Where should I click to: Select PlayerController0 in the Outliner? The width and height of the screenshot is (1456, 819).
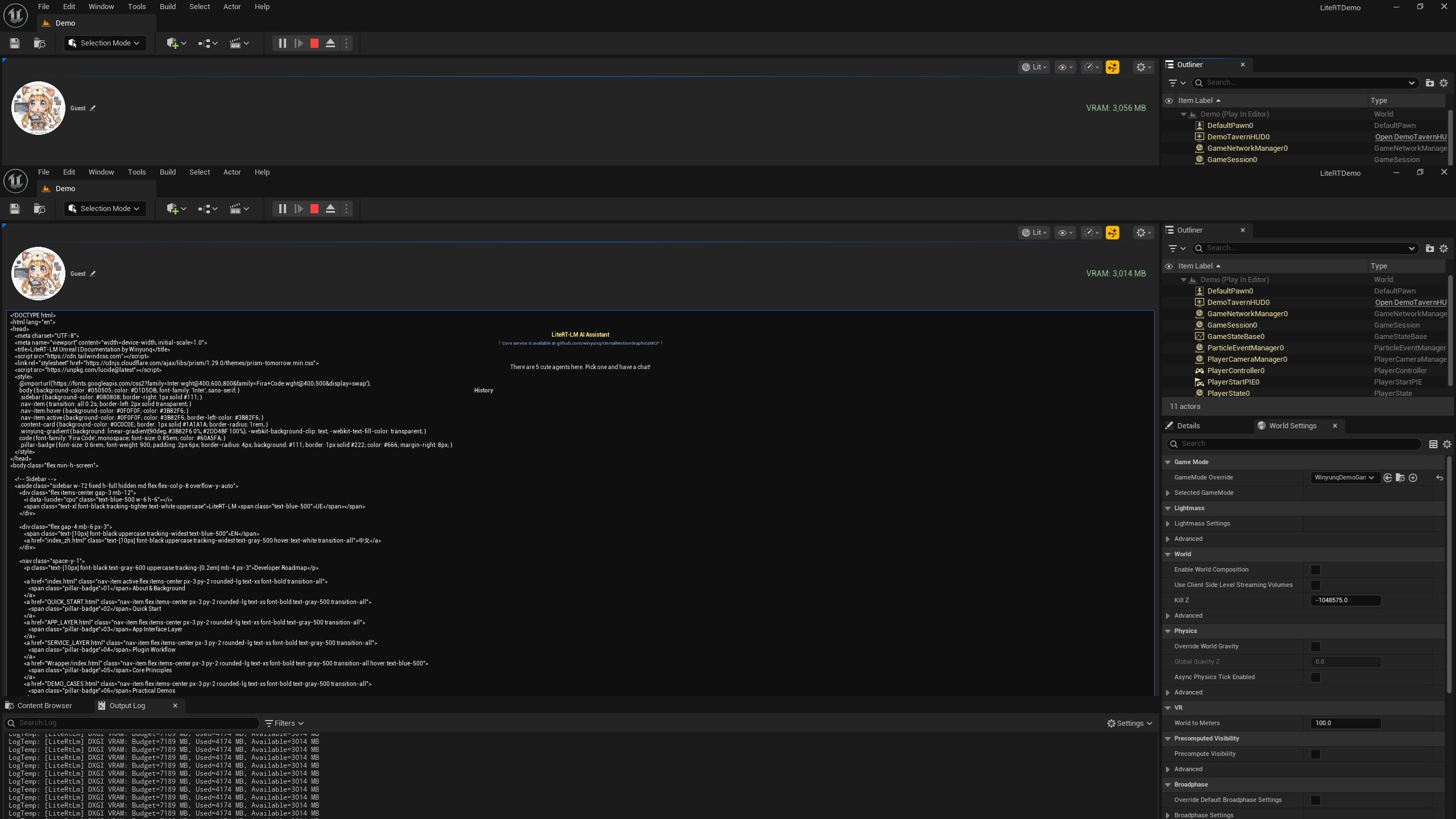coord(1235,371)
